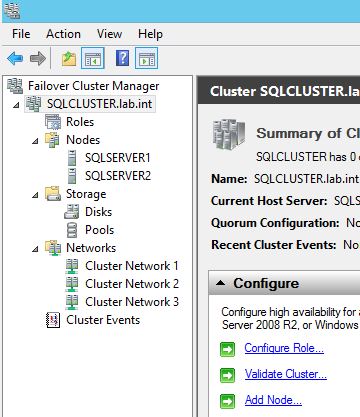Image resolution: width=360 pixels, height=417 pixels.
Task: Collapse the Nodes tree branch
Action: point(35,141)
